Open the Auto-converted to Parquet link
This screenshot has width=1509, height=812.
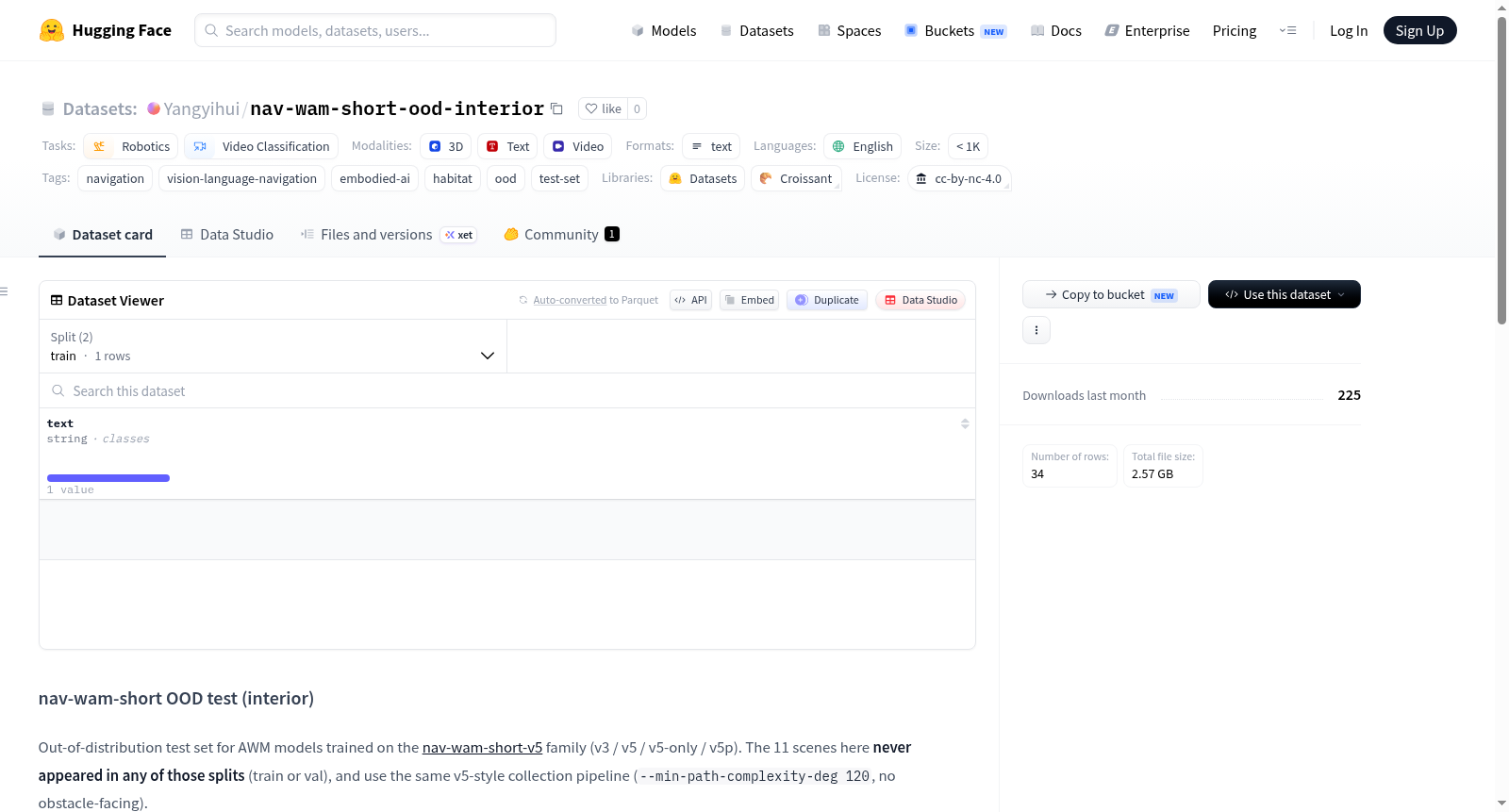[570, 300]
